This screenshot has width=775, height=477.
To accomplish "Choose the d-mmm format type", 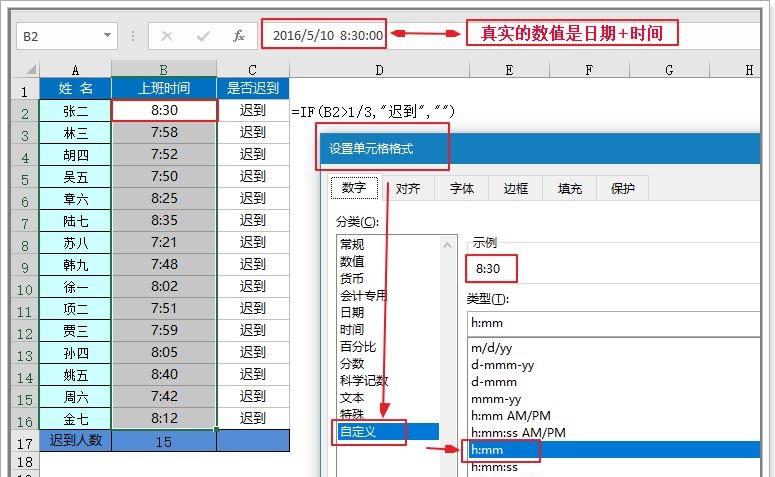I will pyautogui.click(x=494, y=382).
